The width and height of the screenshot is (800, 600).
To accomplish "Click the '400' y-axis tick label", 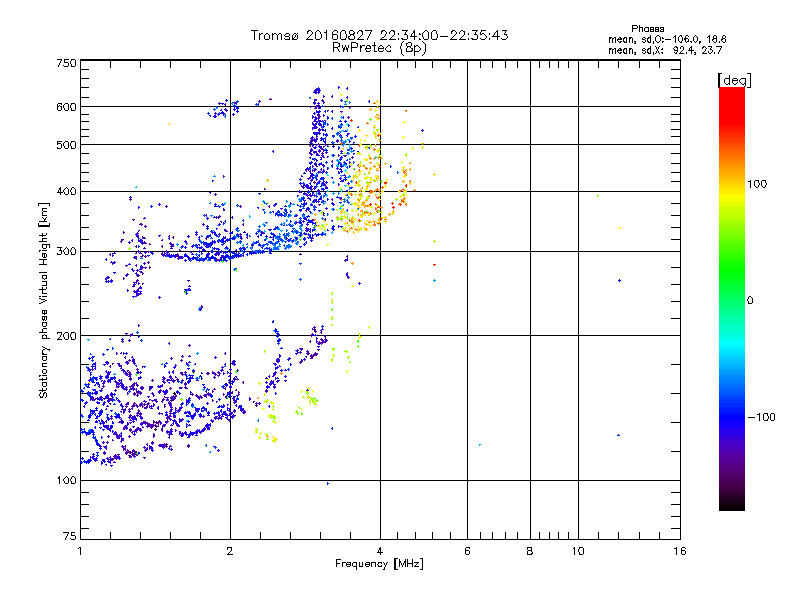I will pos(66,192).
